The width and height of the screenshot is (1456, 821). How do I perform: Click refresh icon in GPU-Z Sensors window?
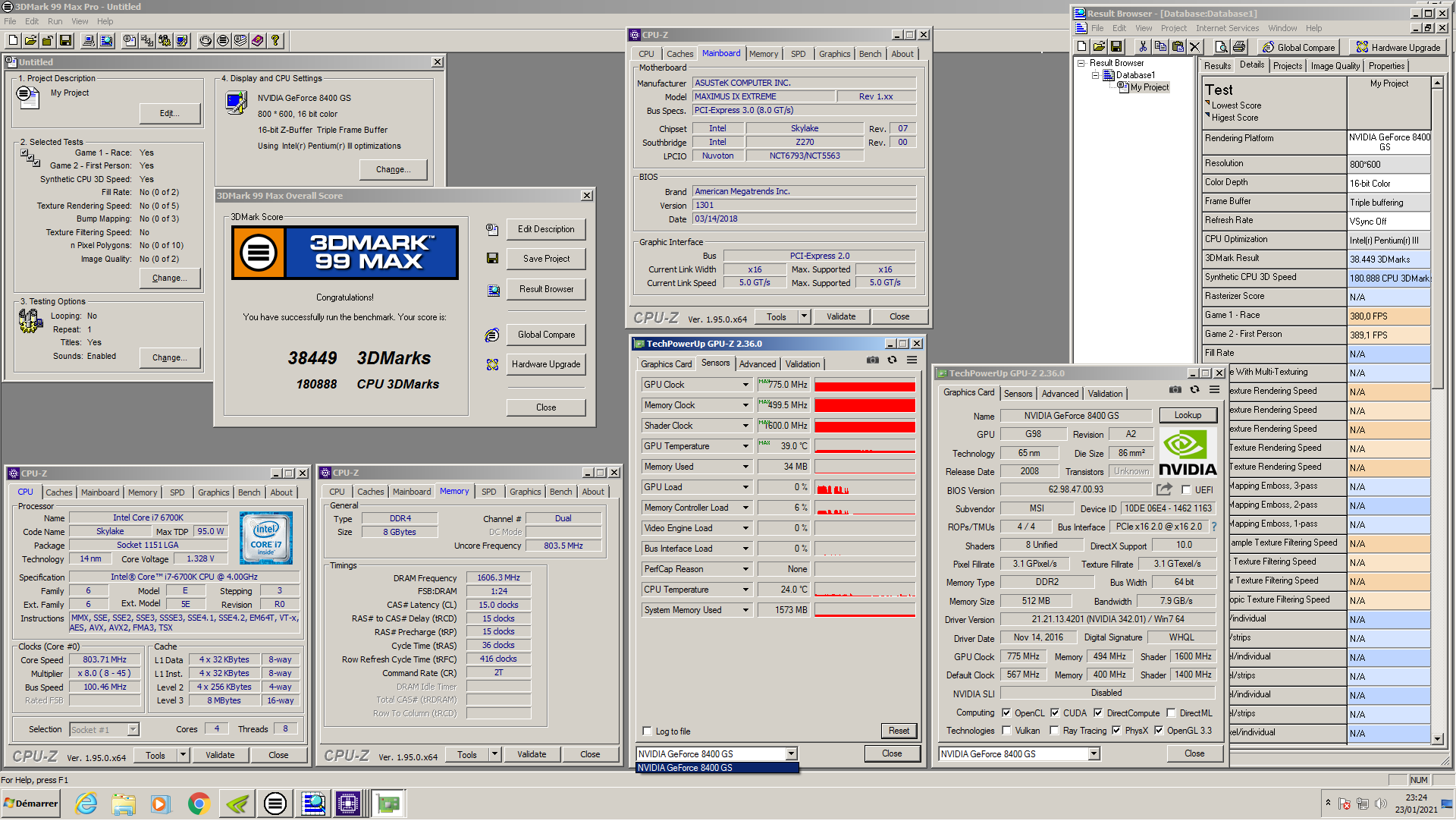click(x=892, y=360)
